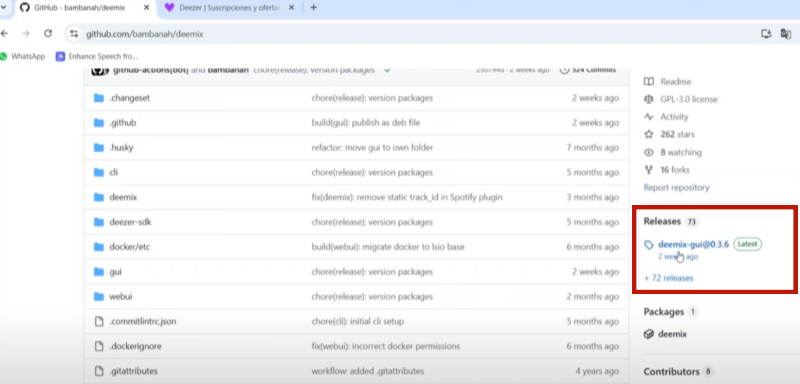Open the Activity link
Viewport: 800px width, 384px height.
tap(674, 117)
